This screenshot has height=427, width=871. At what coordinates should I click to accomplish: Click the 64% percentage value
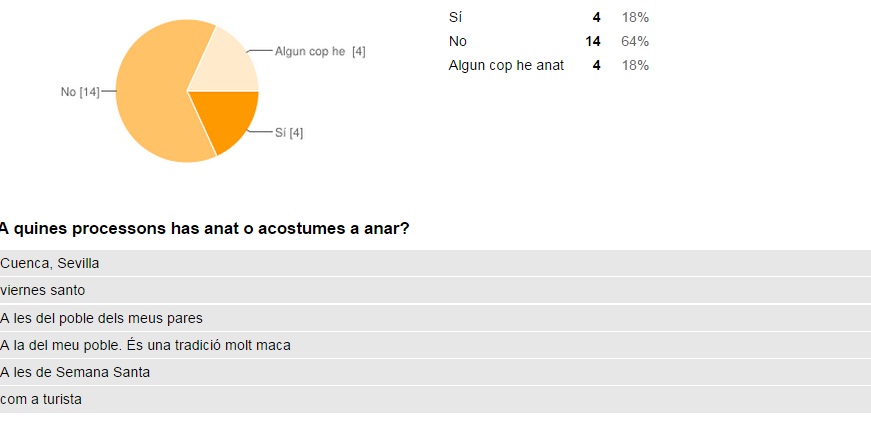pyautogui.click(x=635, y=41)
